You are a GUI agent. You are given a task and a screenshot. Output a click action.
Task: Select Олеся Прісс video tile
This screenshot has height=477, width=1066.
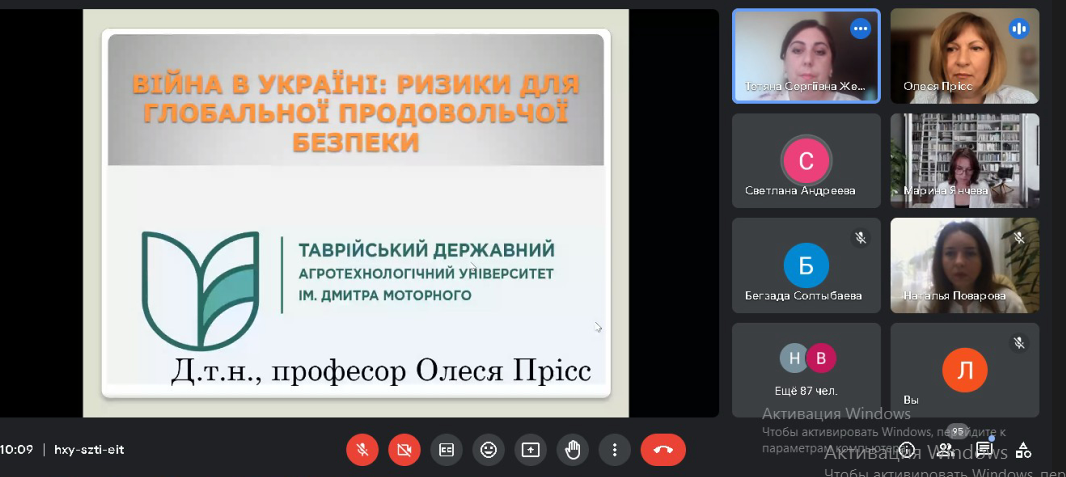click(965, 56)
